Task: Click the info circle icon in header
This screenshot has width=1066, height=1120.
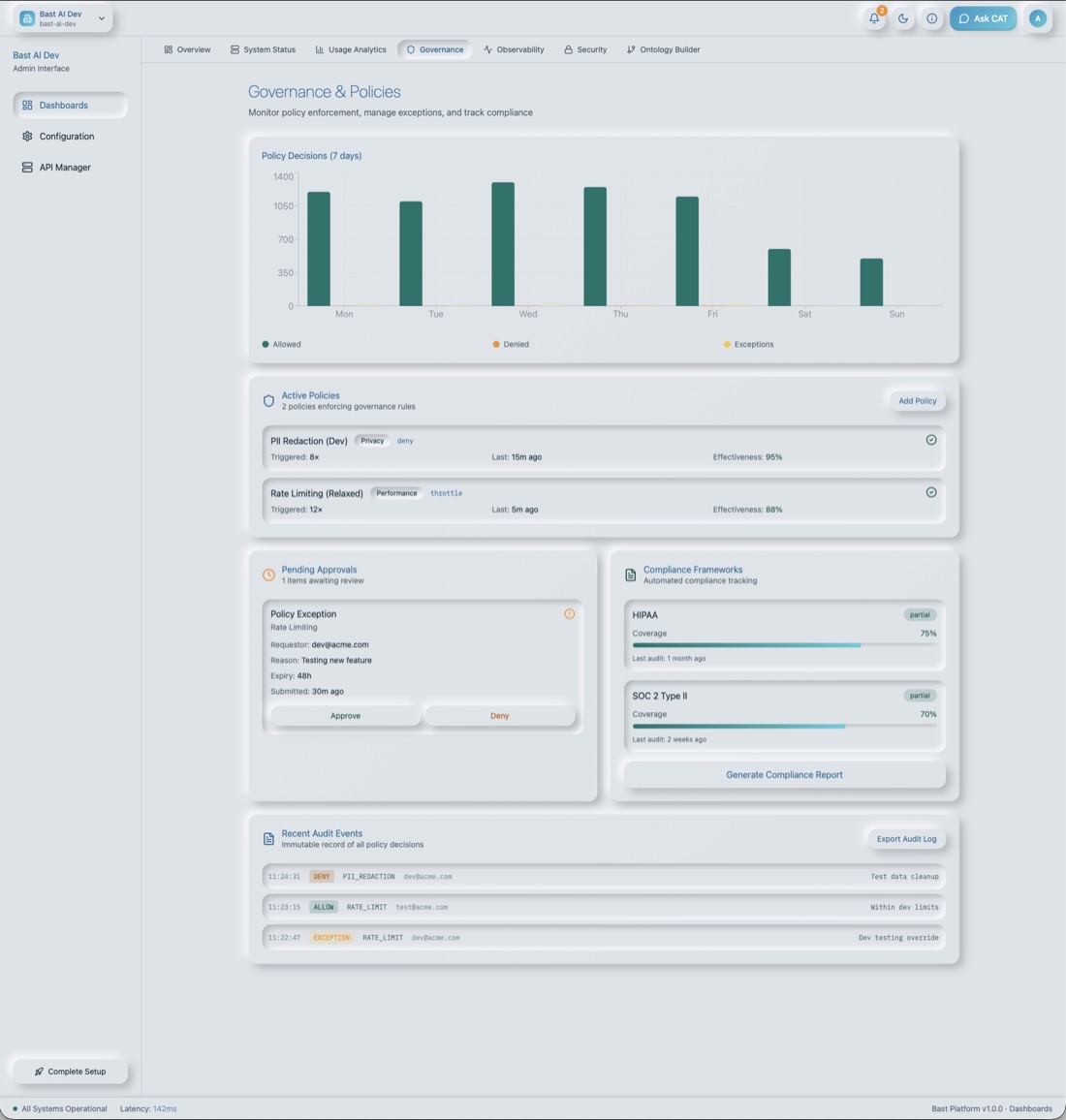Action: tap(931, 18)
